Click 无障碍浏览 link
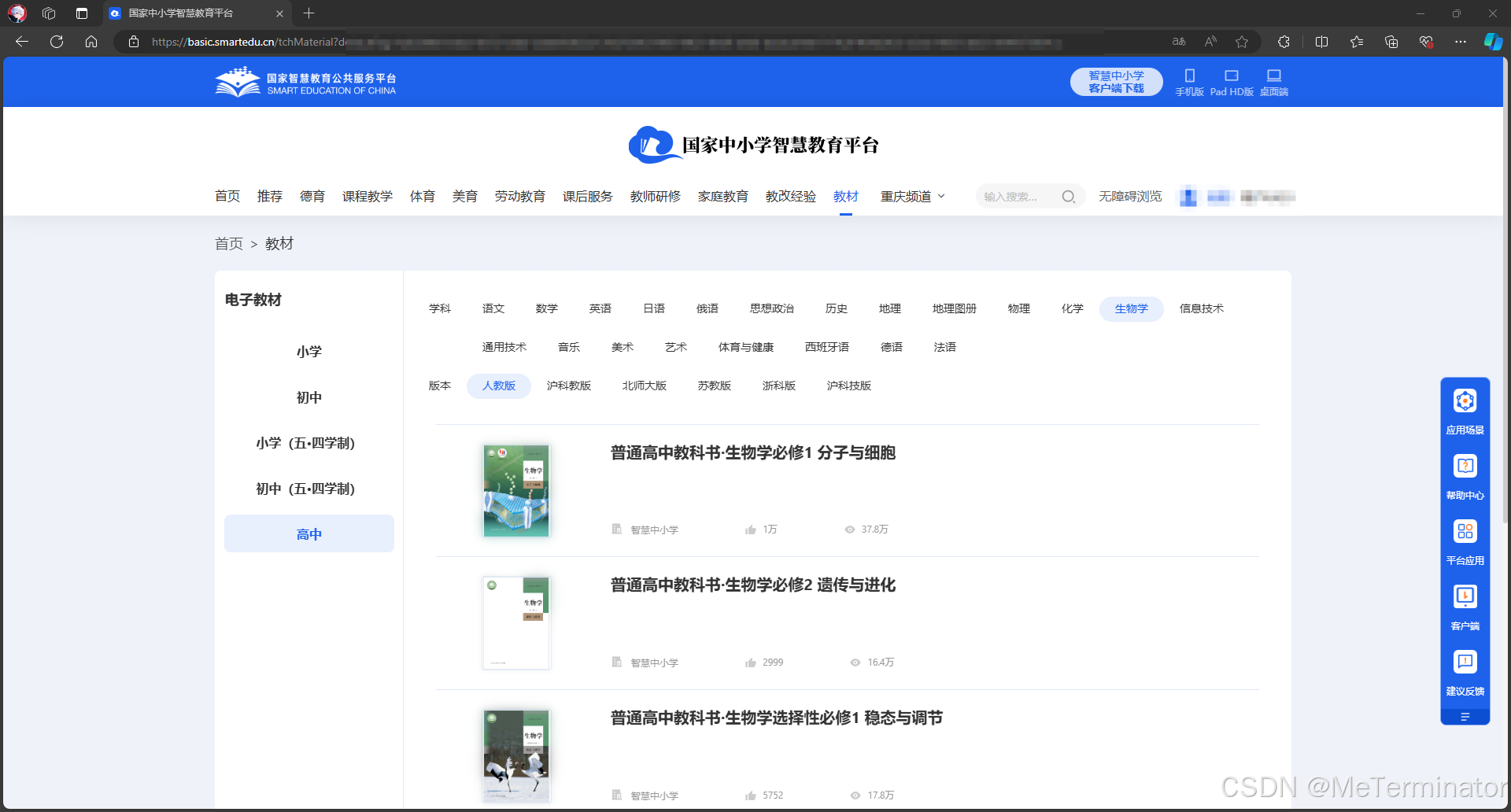This screenshot has height=812, width=1511. 1130,197
